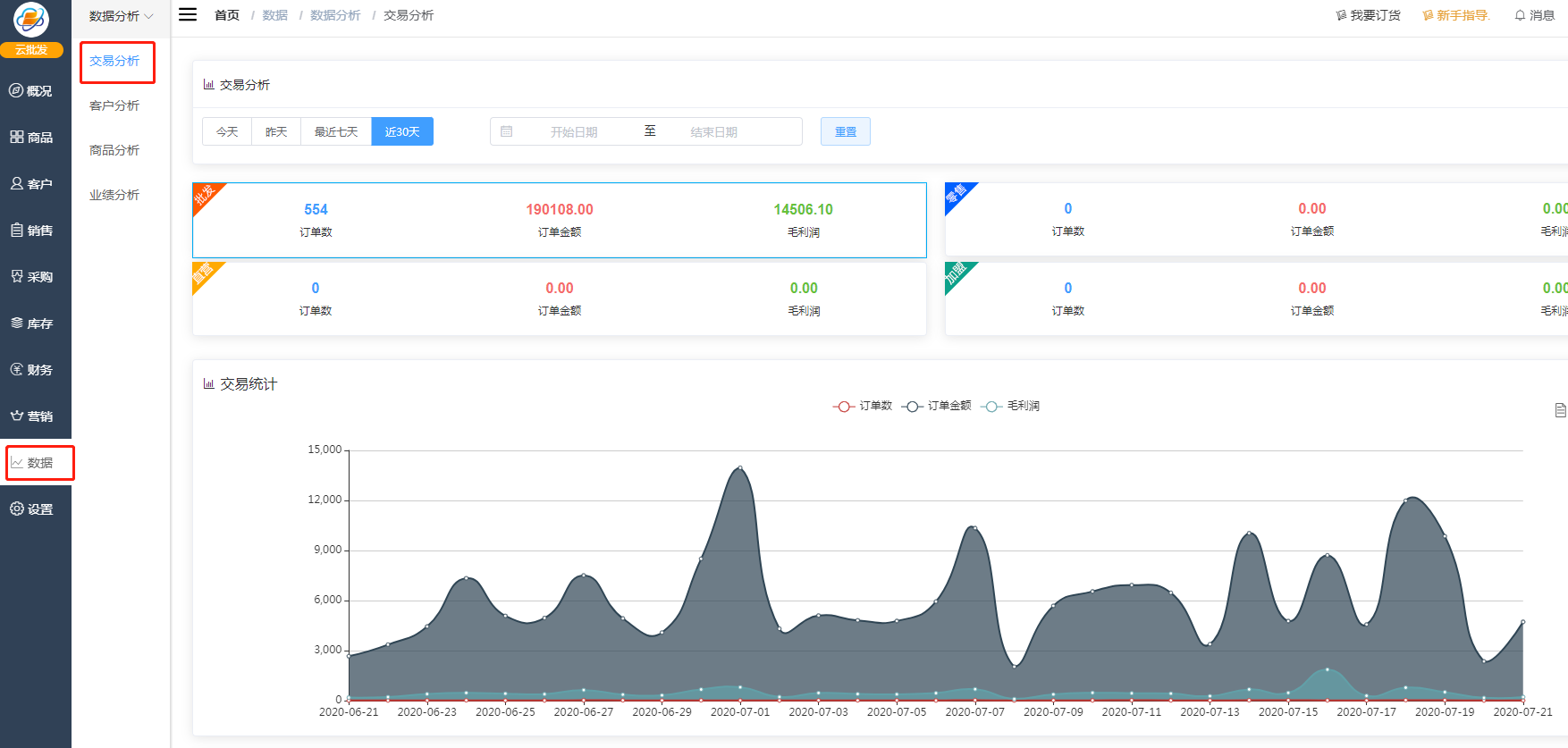The image size is (1568, 748).
Task: Select the 商品分析 menu item
Action: (x=114, y=150)
